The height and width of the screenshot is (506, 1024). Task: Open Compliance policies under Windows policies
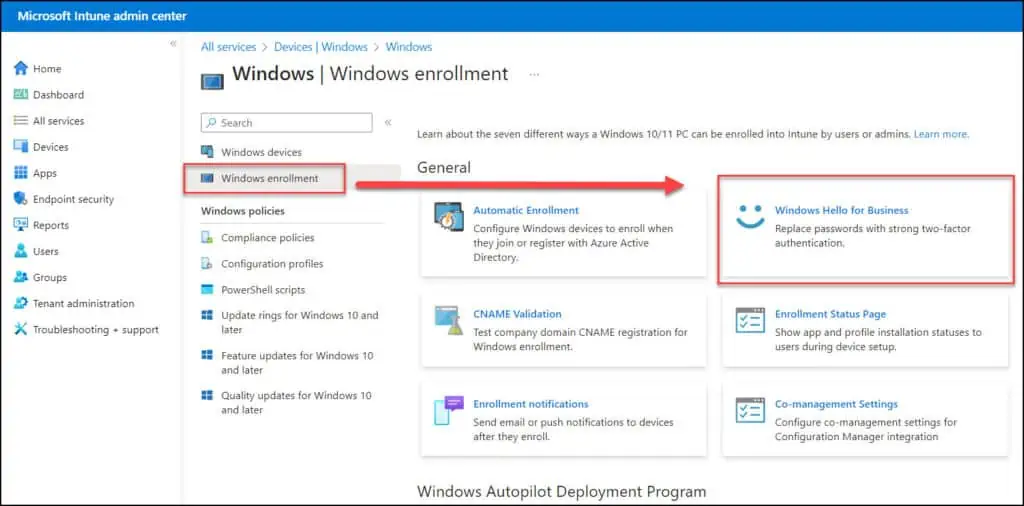[x=268, y=238]
